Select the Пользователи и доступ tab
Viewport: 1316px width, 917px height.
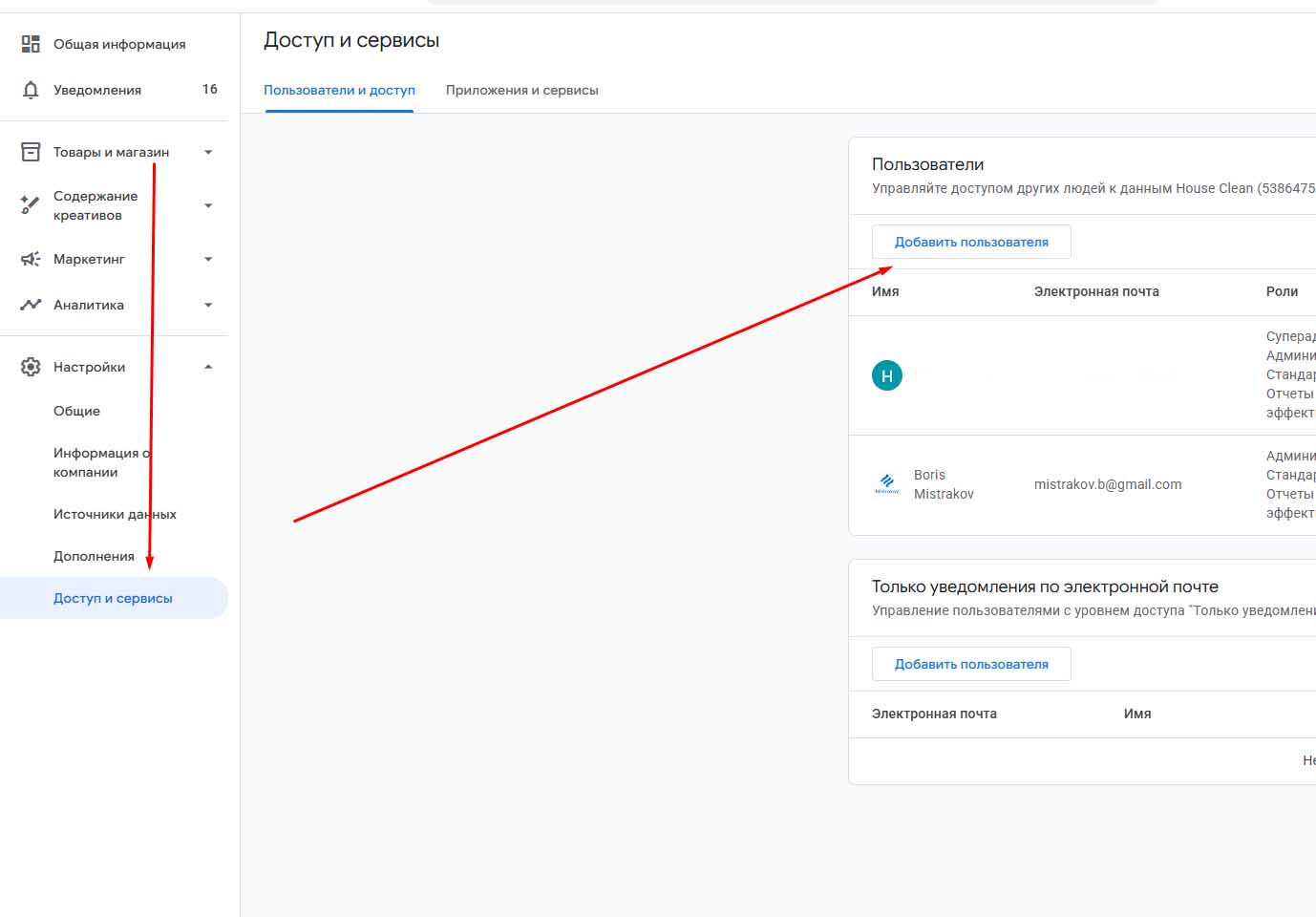point(339,90)
